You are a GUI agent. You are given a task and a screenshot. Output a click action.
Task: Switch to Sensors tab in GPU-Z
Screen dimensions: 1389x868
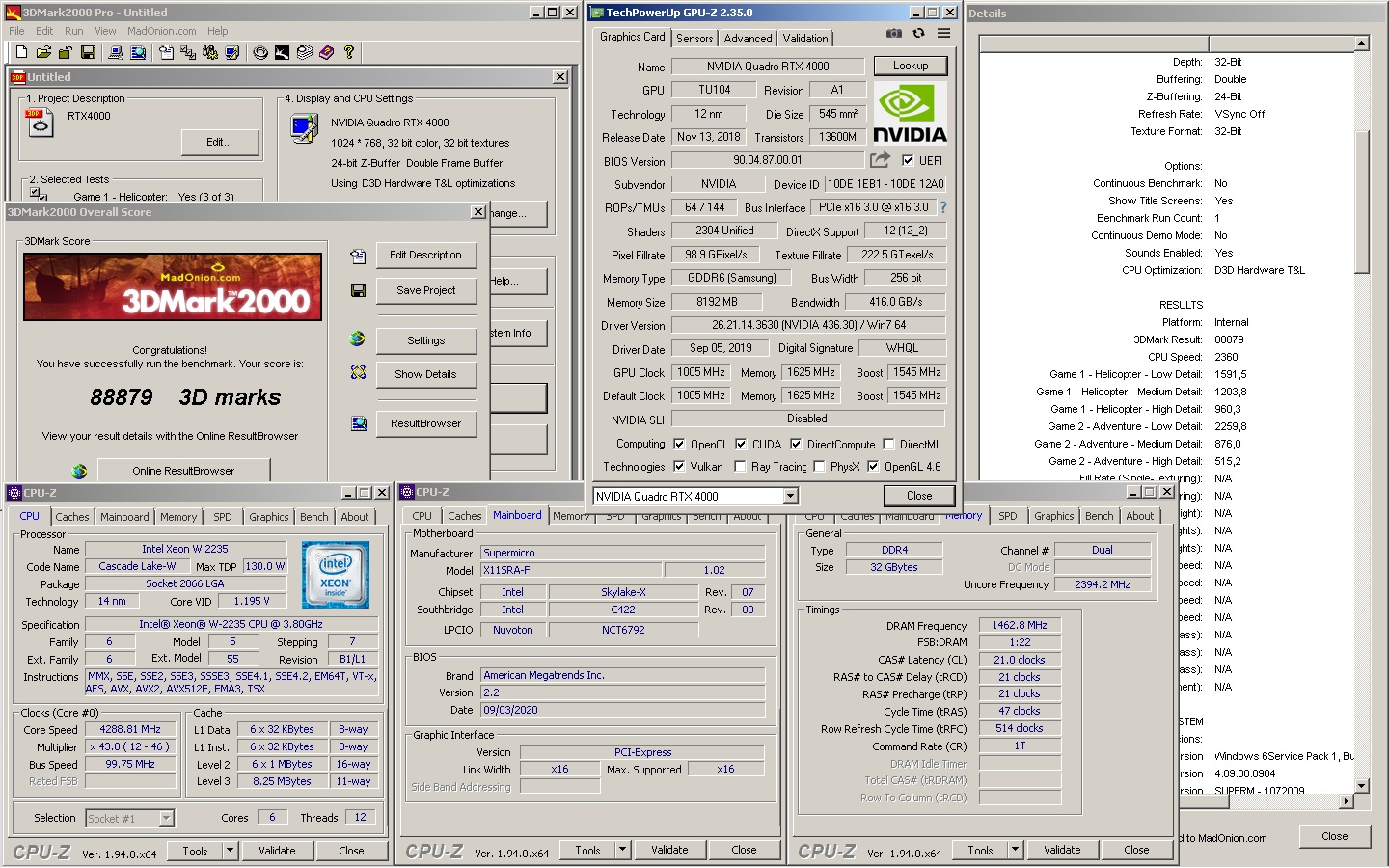(694, 39)
